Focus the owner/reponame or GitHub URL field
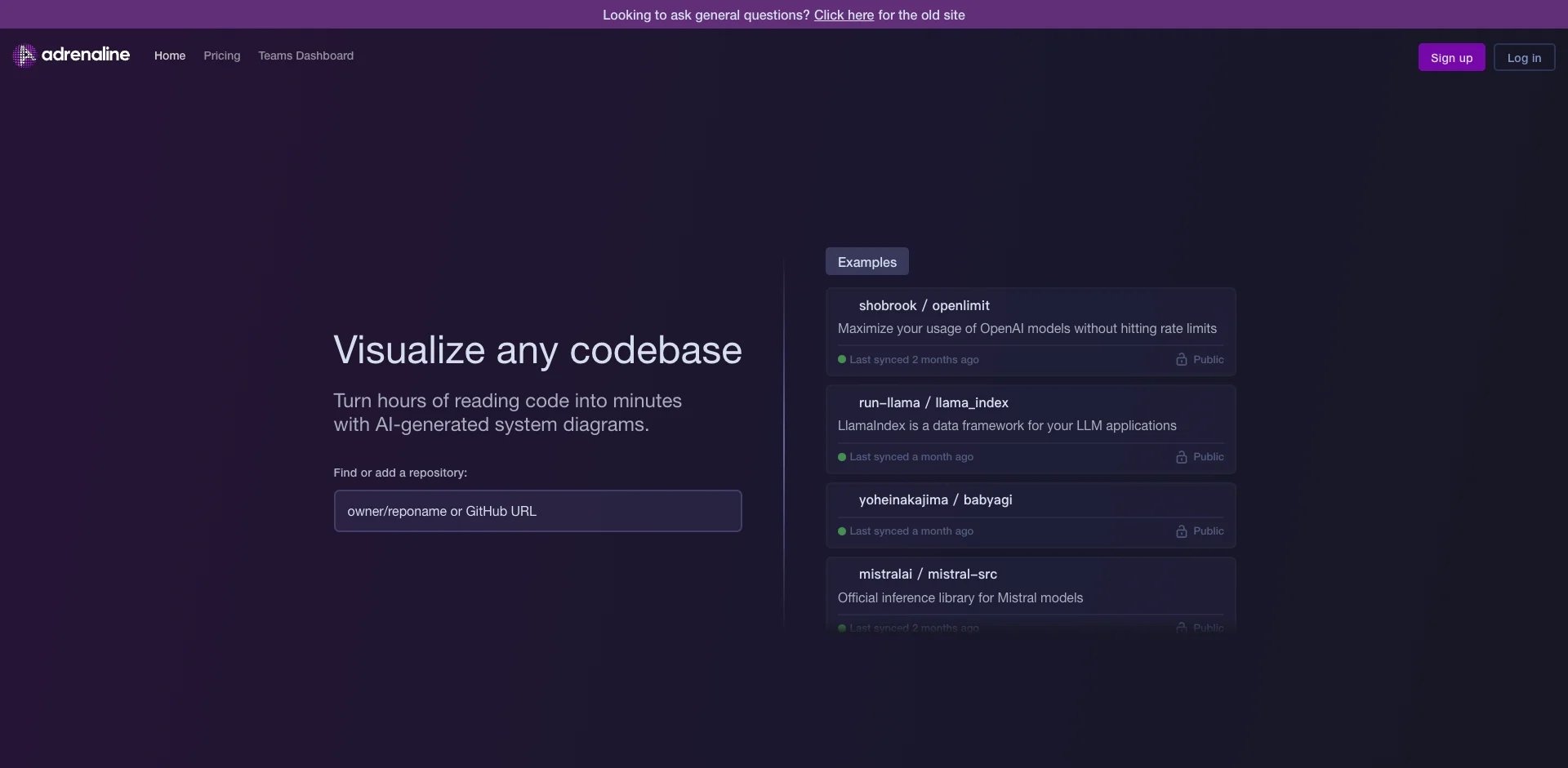 coord(537,511)
